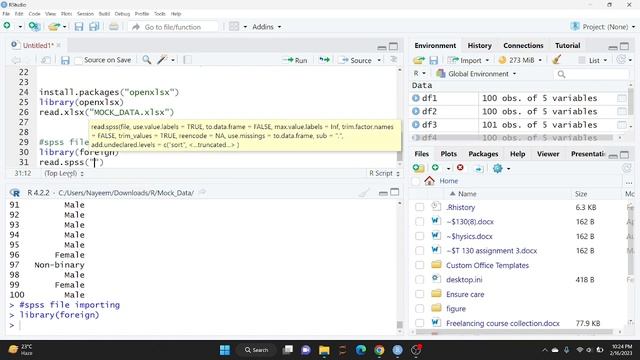Open the Source button dropdown arrow
Screen dimensions: 640x360
pyautogui.click(x=379, y=60)
